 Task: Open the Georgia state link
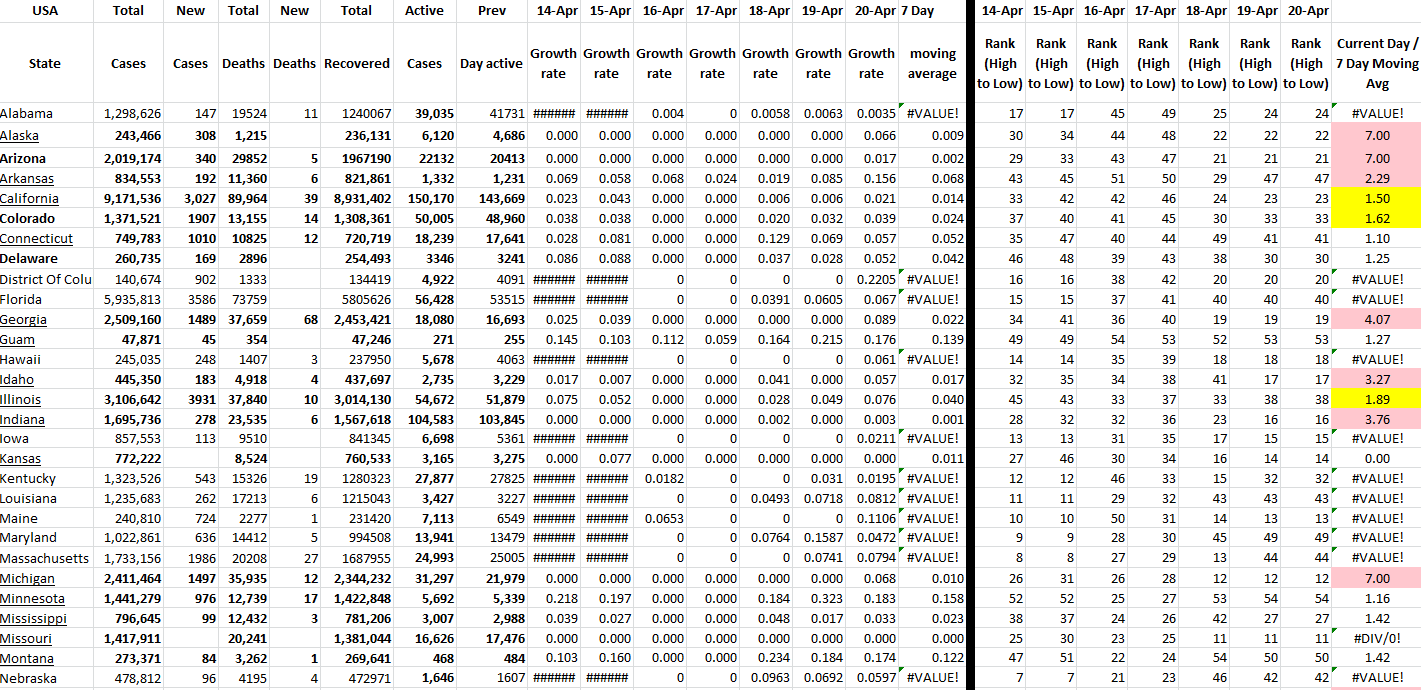tap(23, 319)
